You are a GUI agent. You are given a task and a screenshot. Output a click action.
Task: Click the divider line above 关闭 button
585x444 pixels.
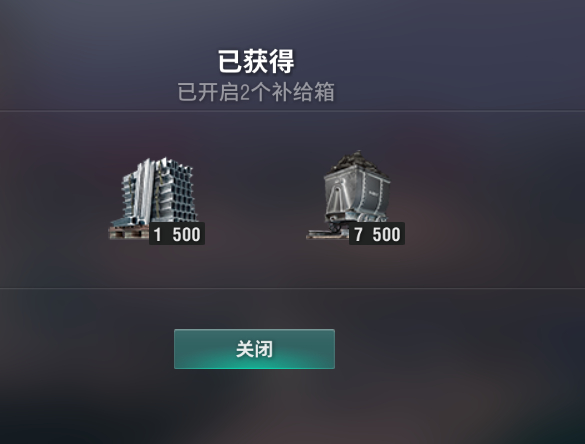pos(292,288)
